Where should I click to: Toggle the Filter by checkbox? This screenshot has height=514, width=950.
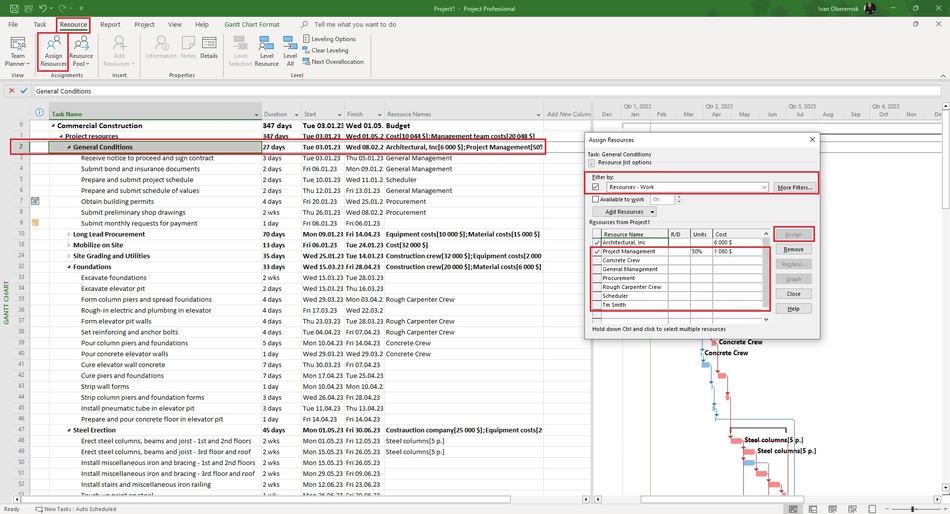(596, 187)
